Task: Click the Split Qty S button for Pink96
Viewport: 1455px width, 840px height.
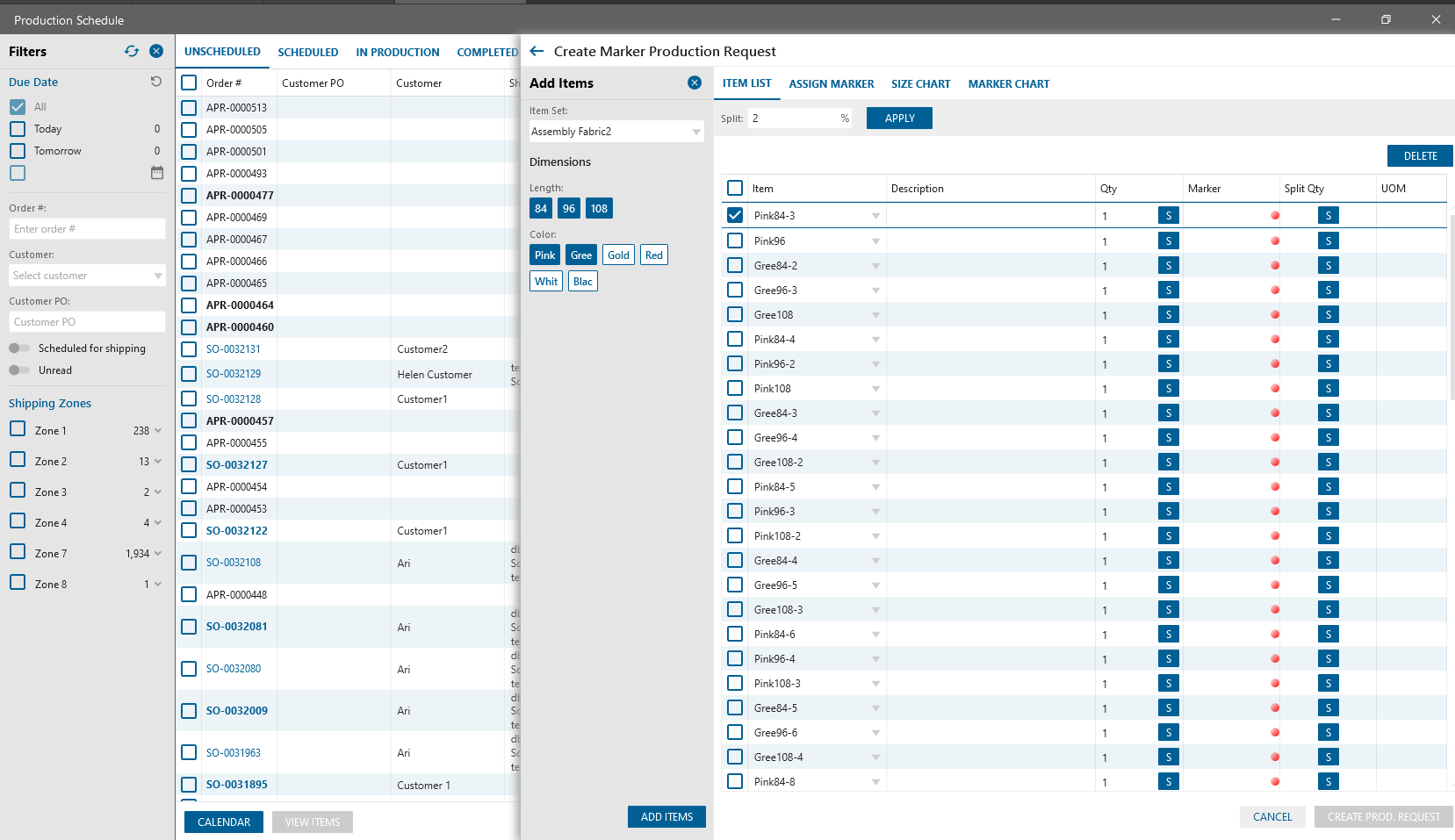Action: [1329, 241]
